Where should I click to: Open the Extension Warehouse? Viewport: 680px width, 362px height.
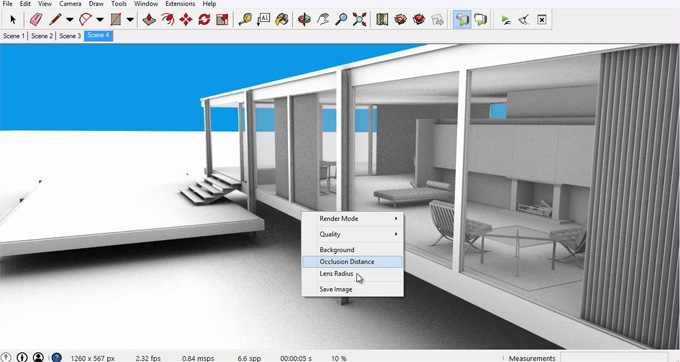(419, 20)
